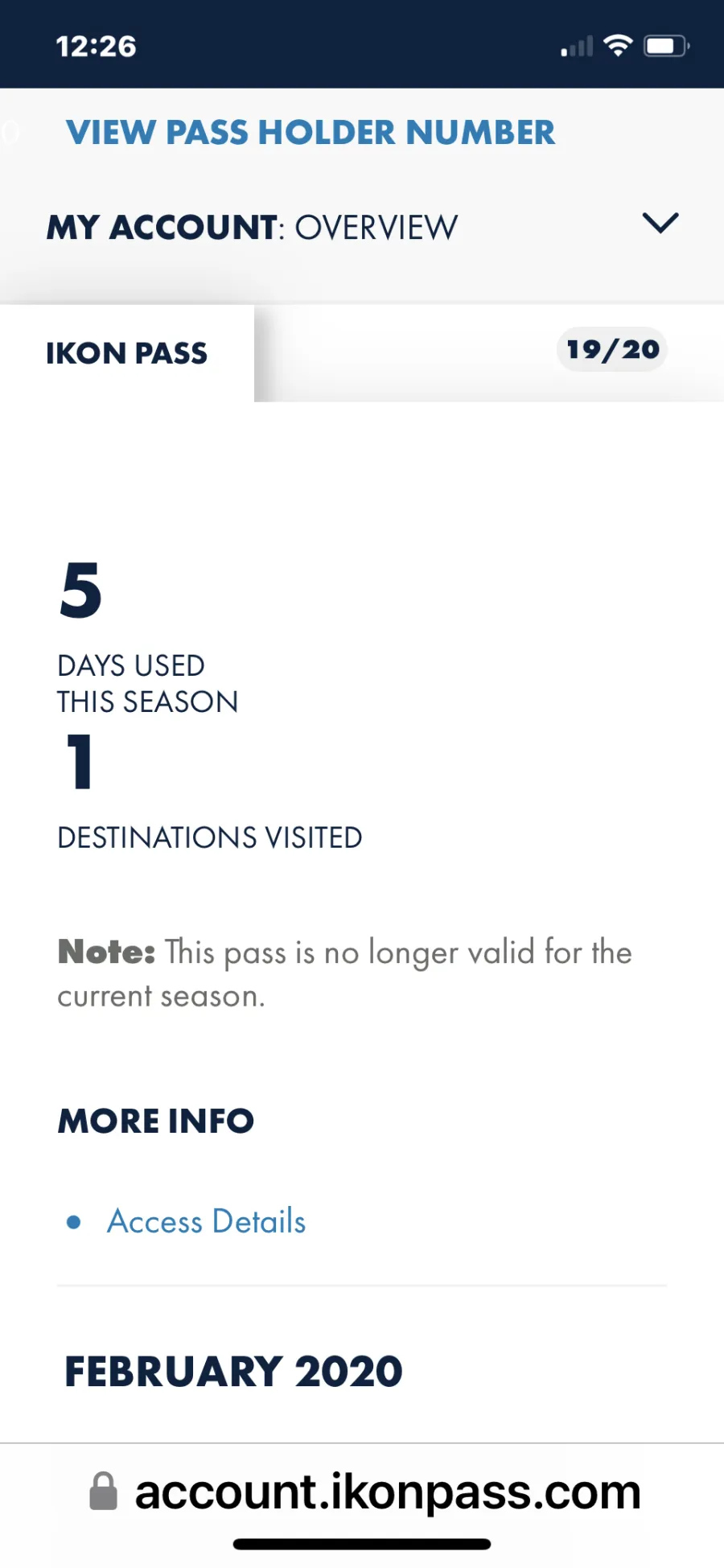724x1568 pixels.
Task: Tap the pass no longer valid note
Action: pos(344,973)
